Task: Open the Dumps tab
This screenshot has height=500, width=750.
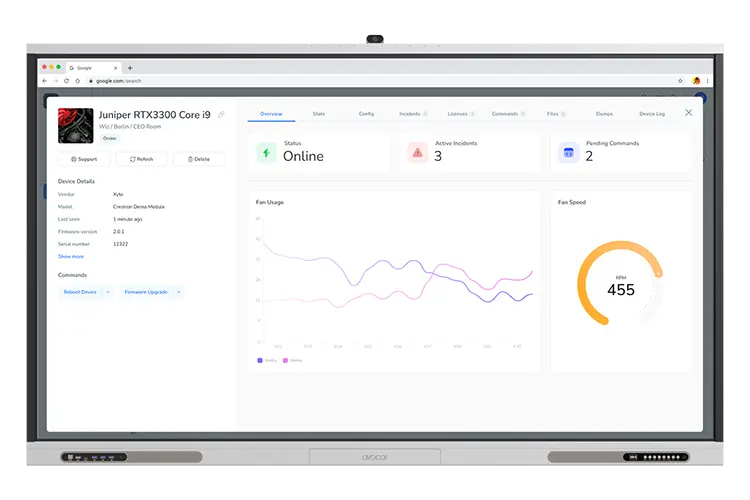Action: tap(604, 114)
